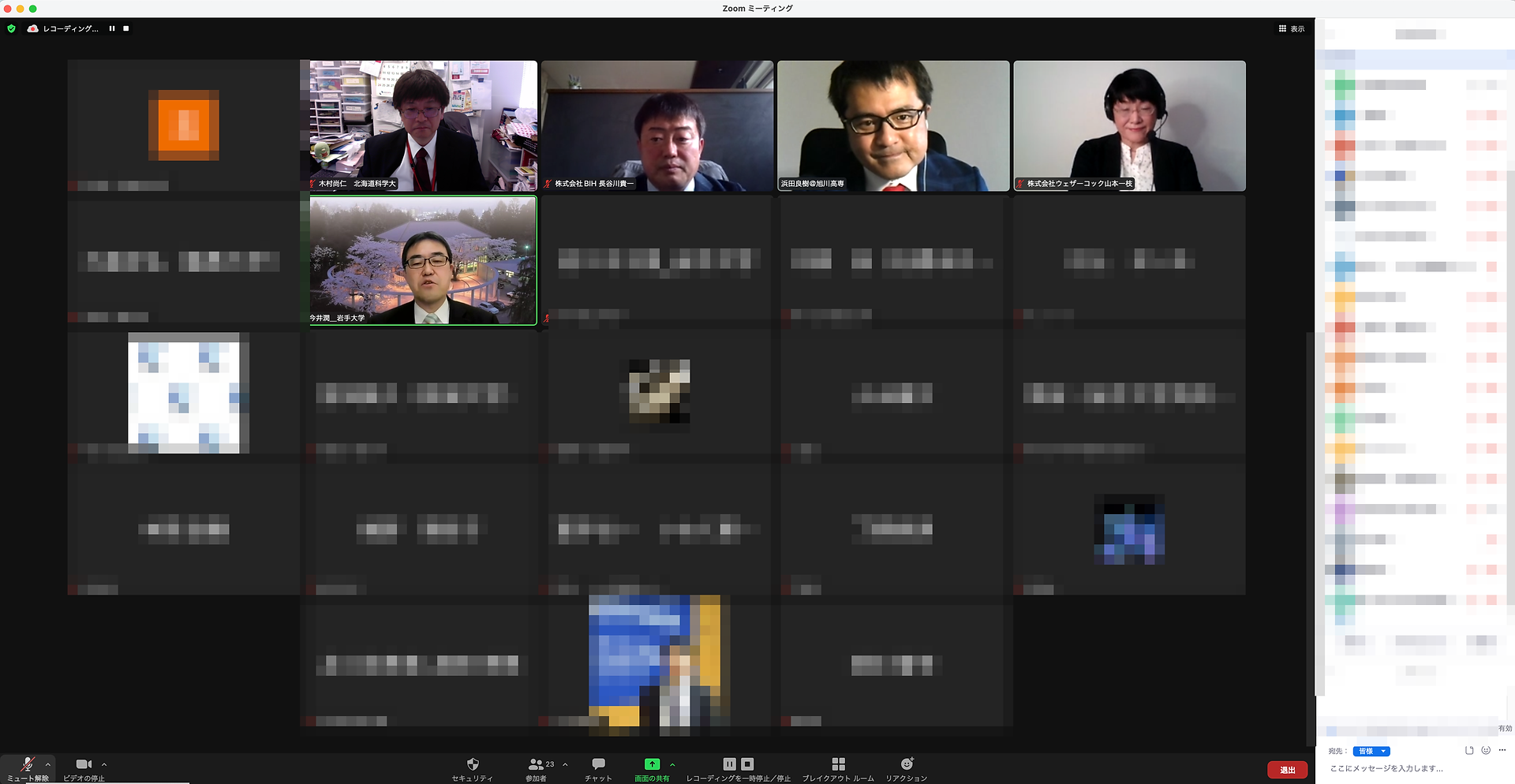Image resolution: width=1515 pixels, height=784 pixels.
Task: Select 今井潤_岩手大学 active speaker tile
Action: pos(423,261)
